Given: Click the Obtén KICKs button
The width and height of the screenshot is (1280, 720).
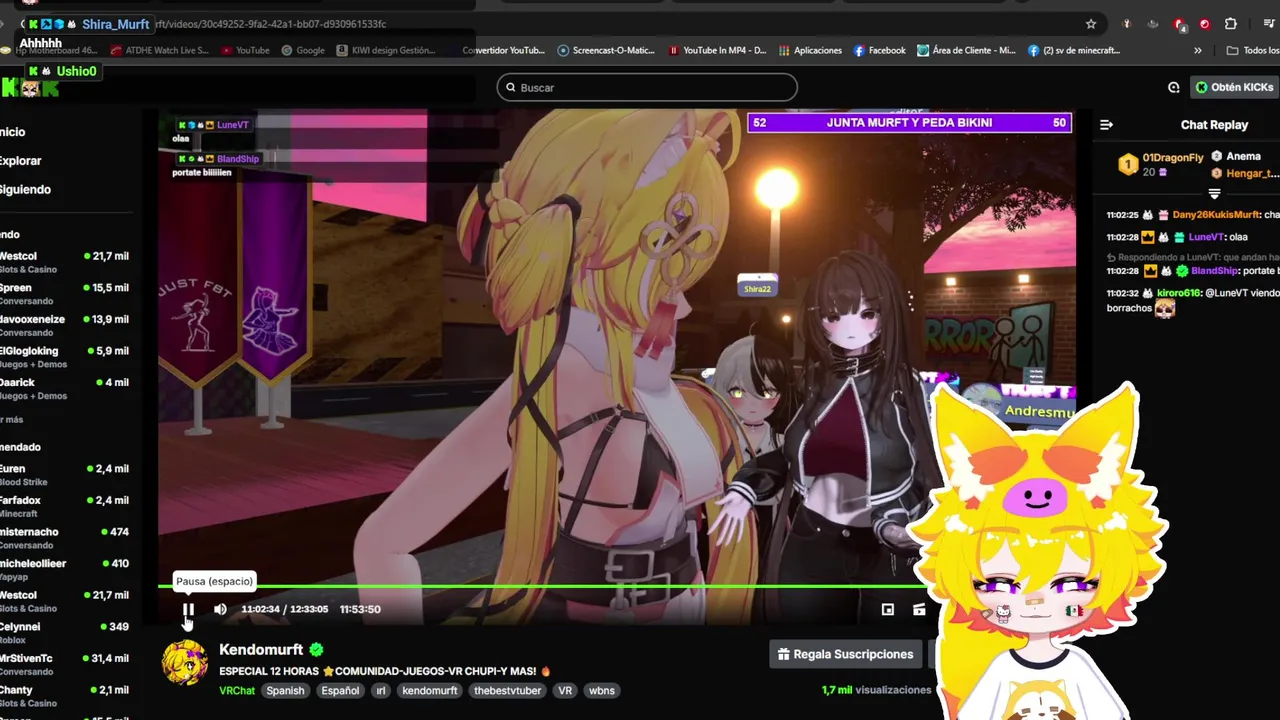Looking at the screenshot, I should (1234, 87).
